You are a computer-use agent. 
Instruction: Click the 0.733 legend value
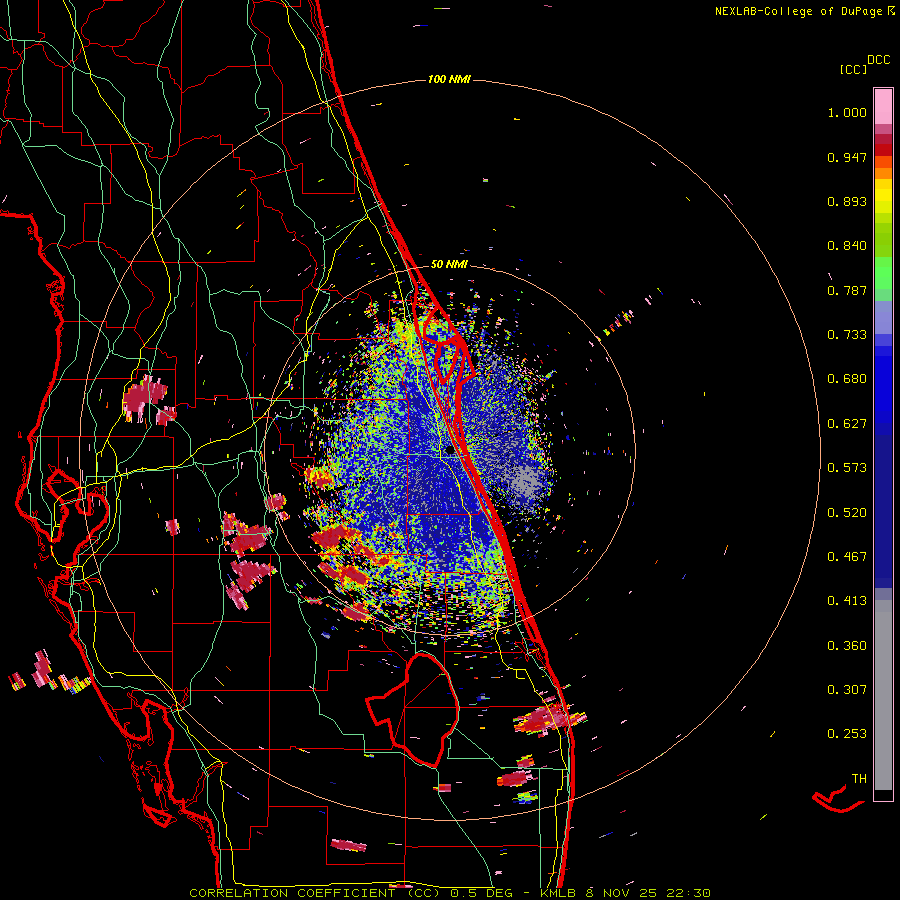[x=847, y=335]
